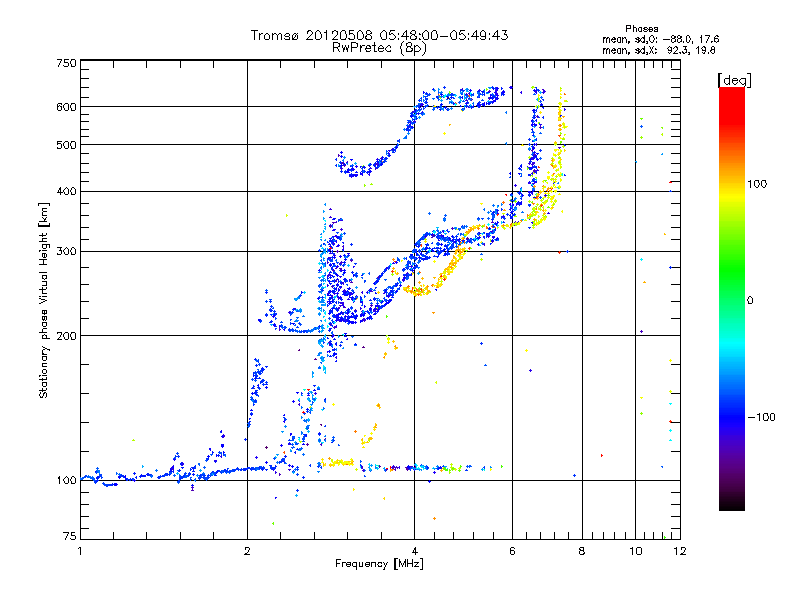Click the 'Stationary phase Virtual Height [km]' label
This screenshot has width=800, height=600.
point(44,300)
